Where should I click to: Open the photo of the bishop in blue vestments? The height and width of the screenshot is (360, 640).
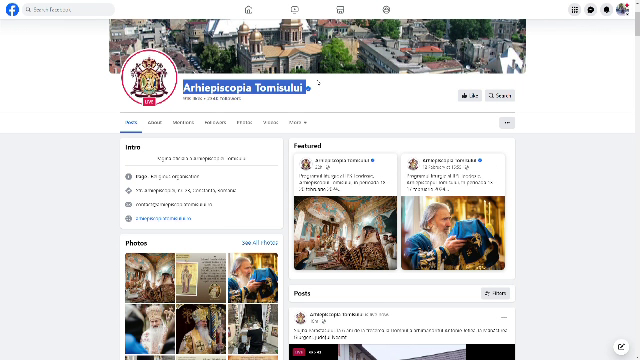pyautogui.click(x=253, y=278)
